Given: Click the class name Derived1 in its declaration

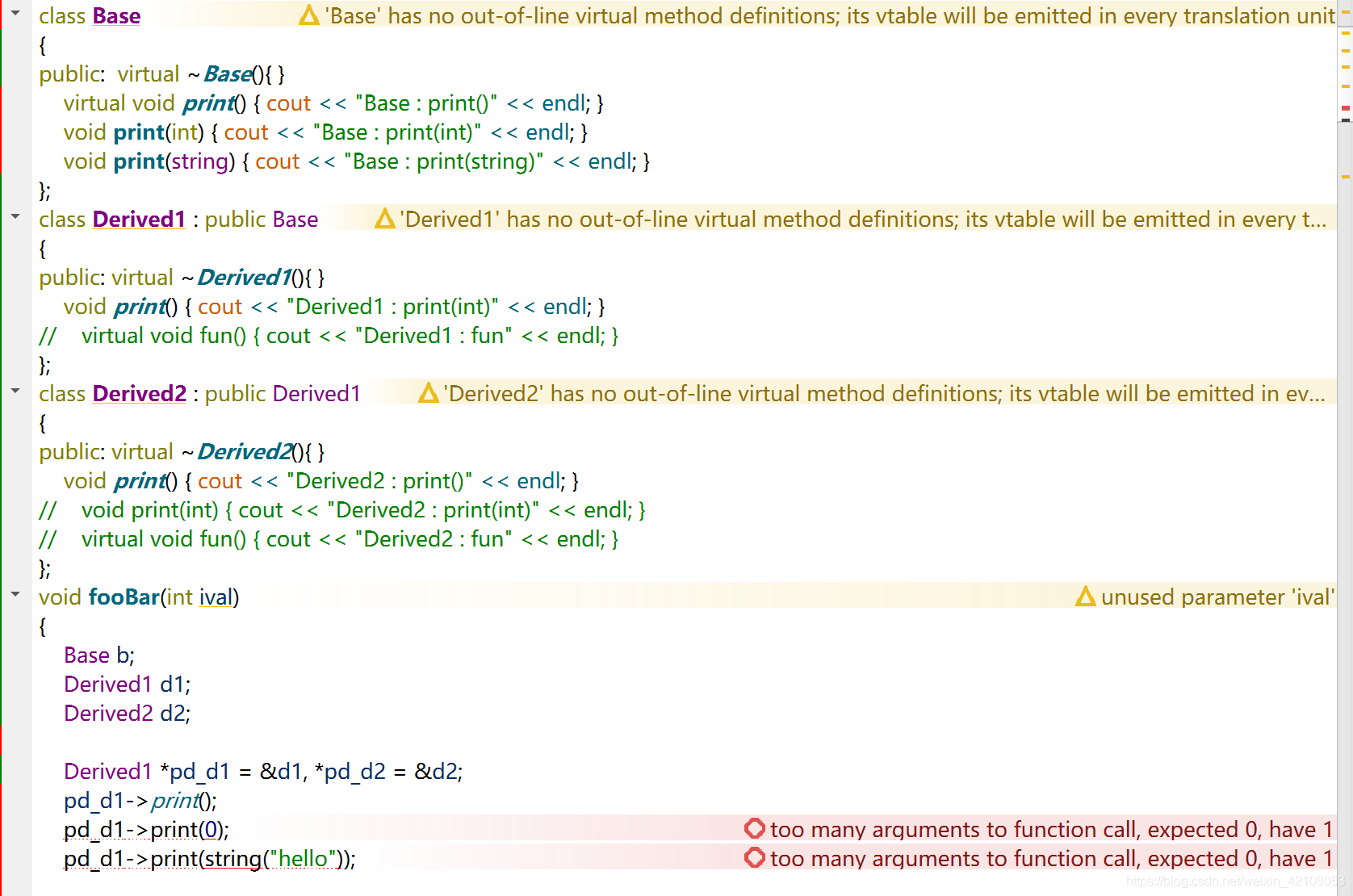Looking at the screenshot, I should [x=139, y=220].
